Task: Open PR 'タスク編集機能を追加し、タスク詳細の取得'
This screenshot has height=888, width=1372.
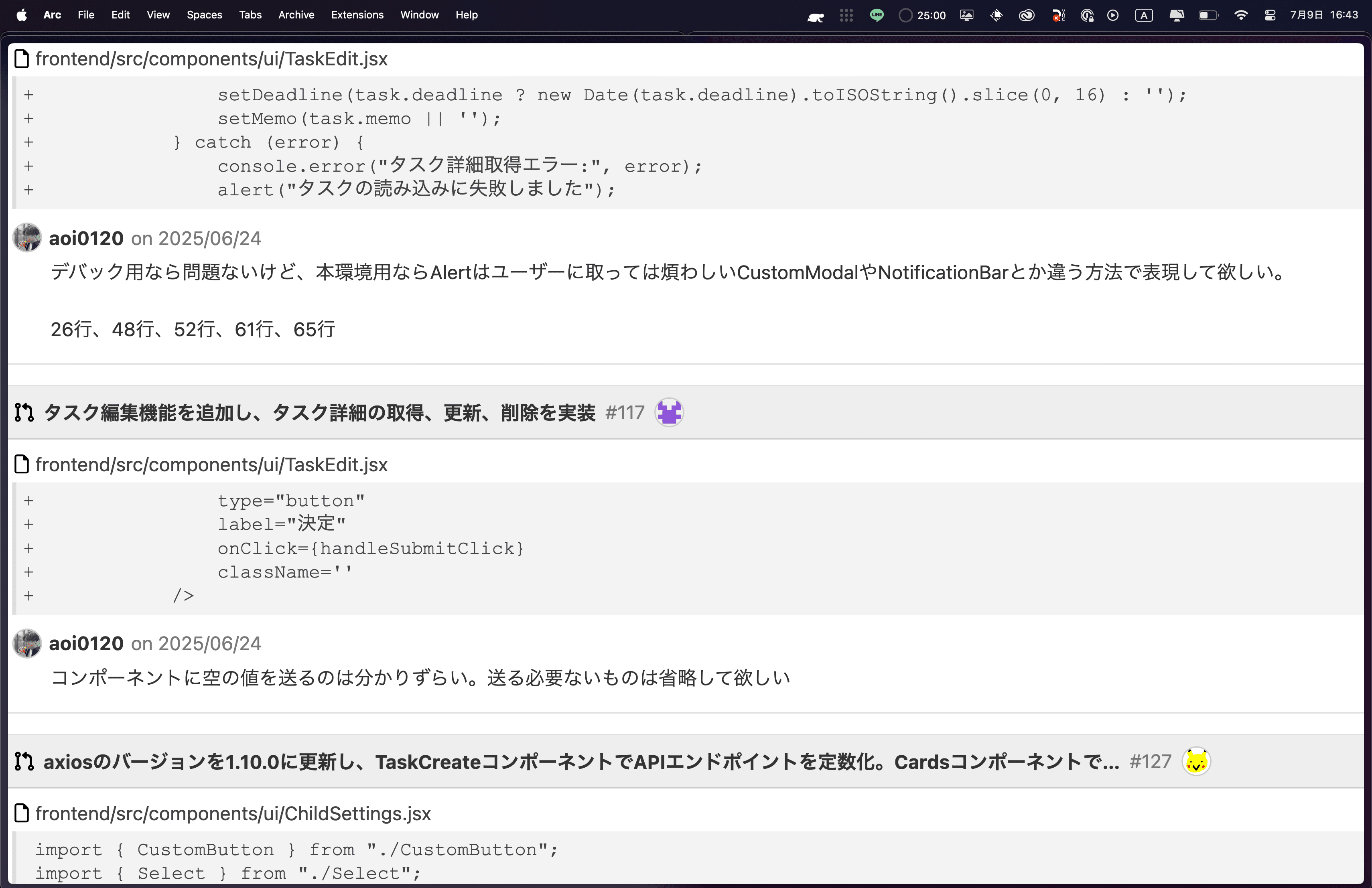Action: pyautogui.click(x=319, y=413)
